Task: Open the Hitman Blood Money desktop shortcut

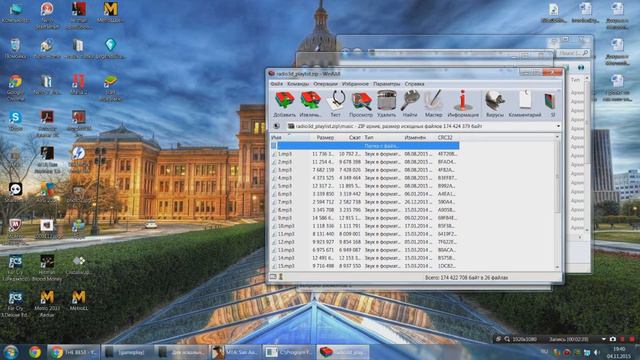Action: point(47,269)
